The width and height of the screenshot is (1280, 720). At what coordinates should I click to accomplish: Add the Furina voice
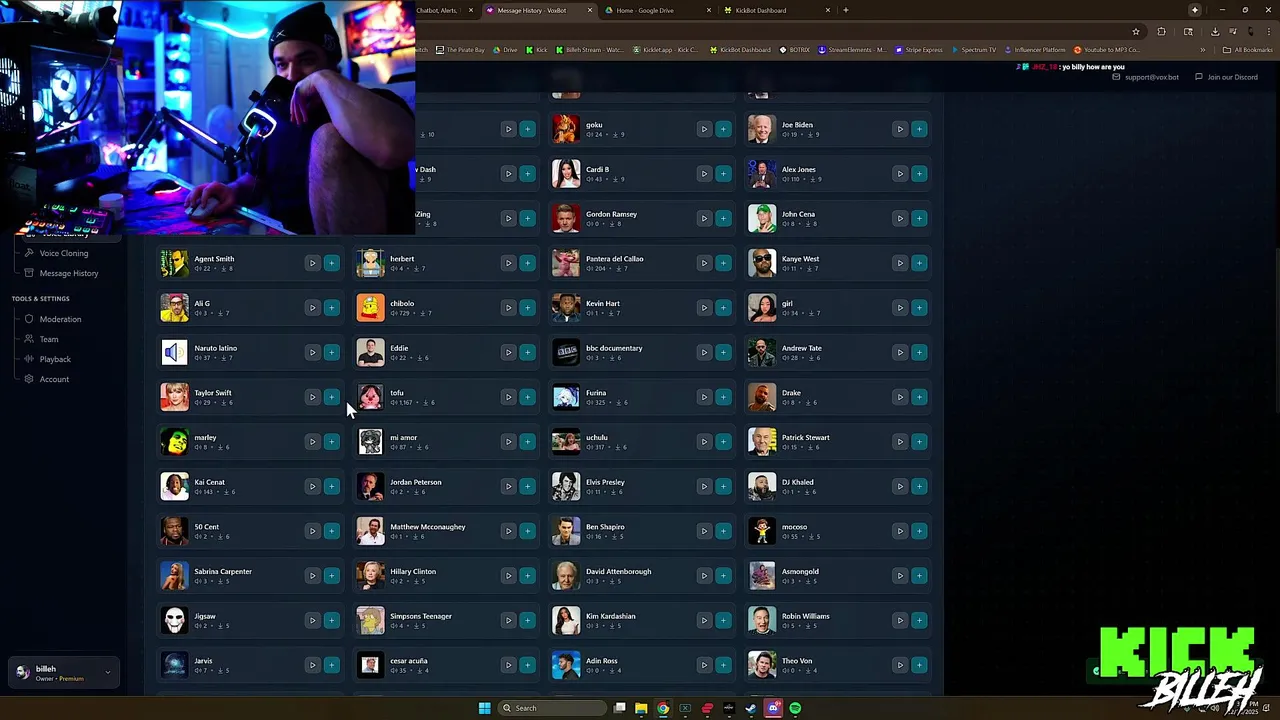723,397
